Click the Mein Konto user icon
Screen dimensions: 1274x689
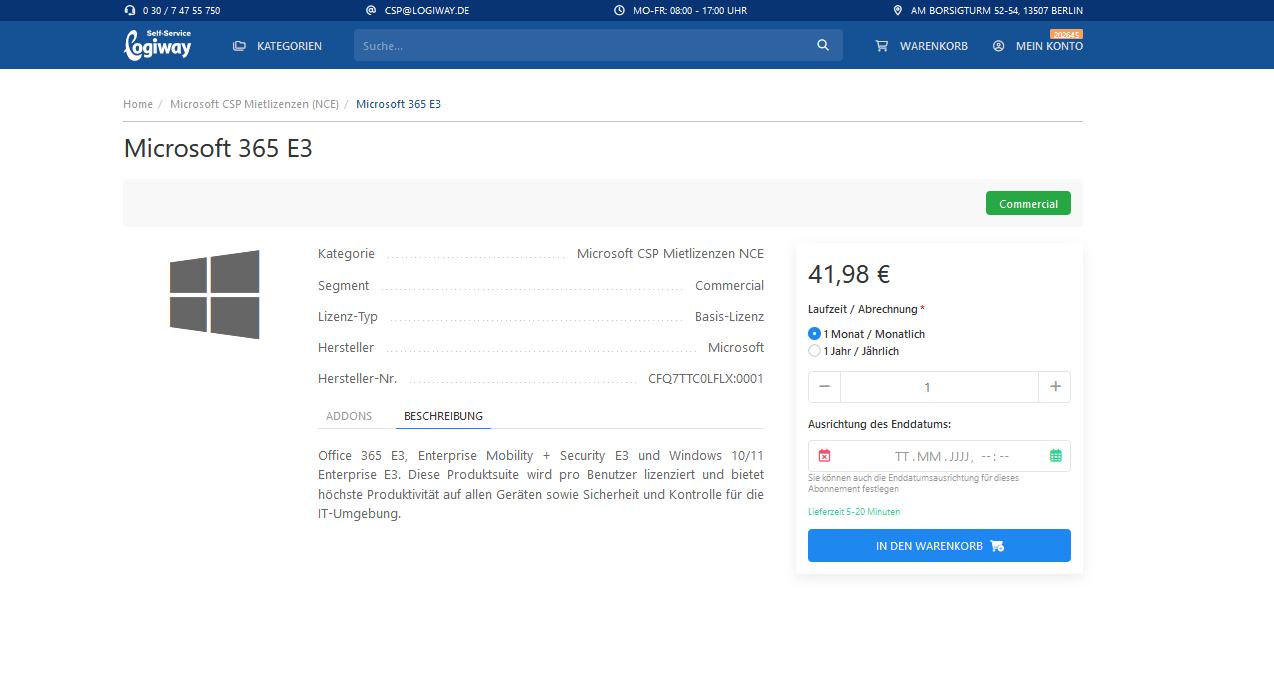click(998, 46)
